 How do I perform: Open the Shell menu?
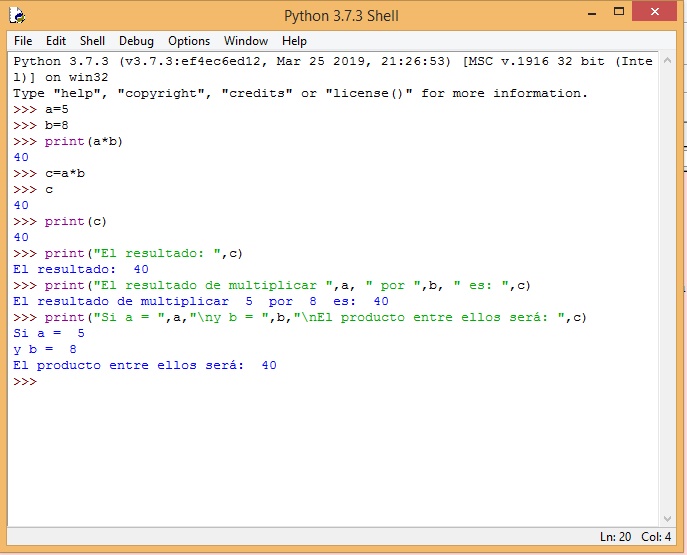coord(92,41)
